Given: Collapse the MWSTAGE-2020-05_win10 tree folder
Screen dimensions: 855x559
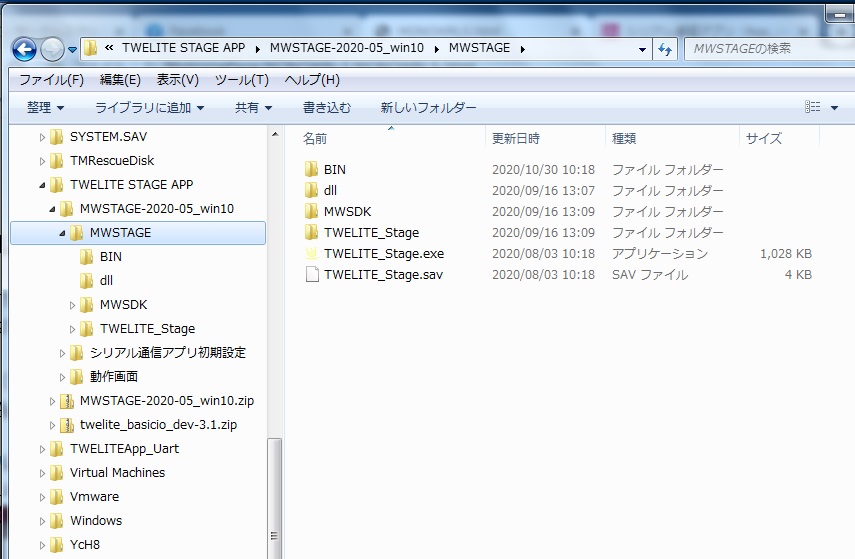Looking at the screenshot, I should [52, 209].
